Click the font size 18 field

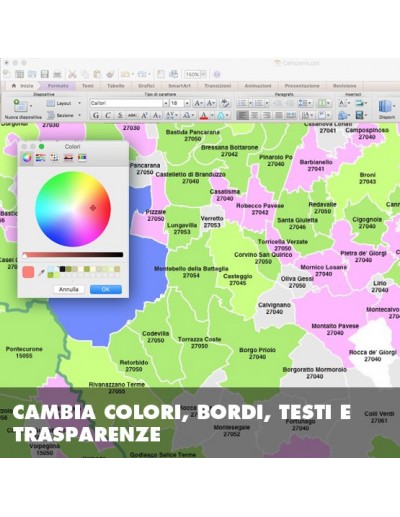177,103
